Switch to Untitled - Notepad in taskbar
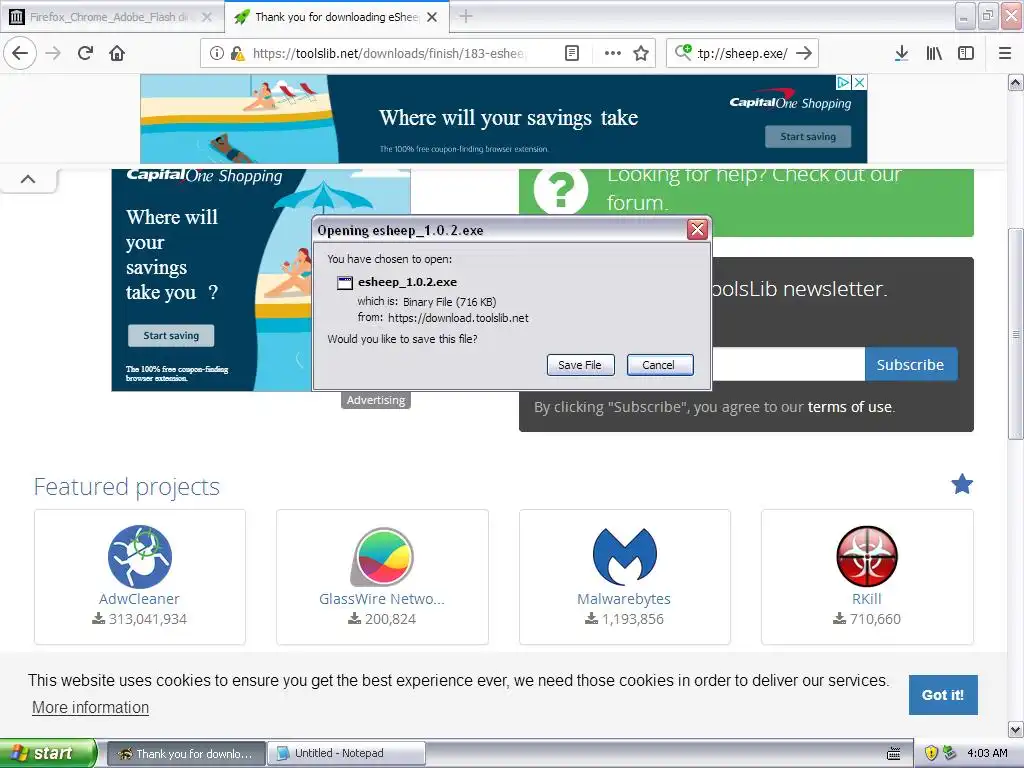1024x768 pixels. pyautogui.click(x=346, y=753)
